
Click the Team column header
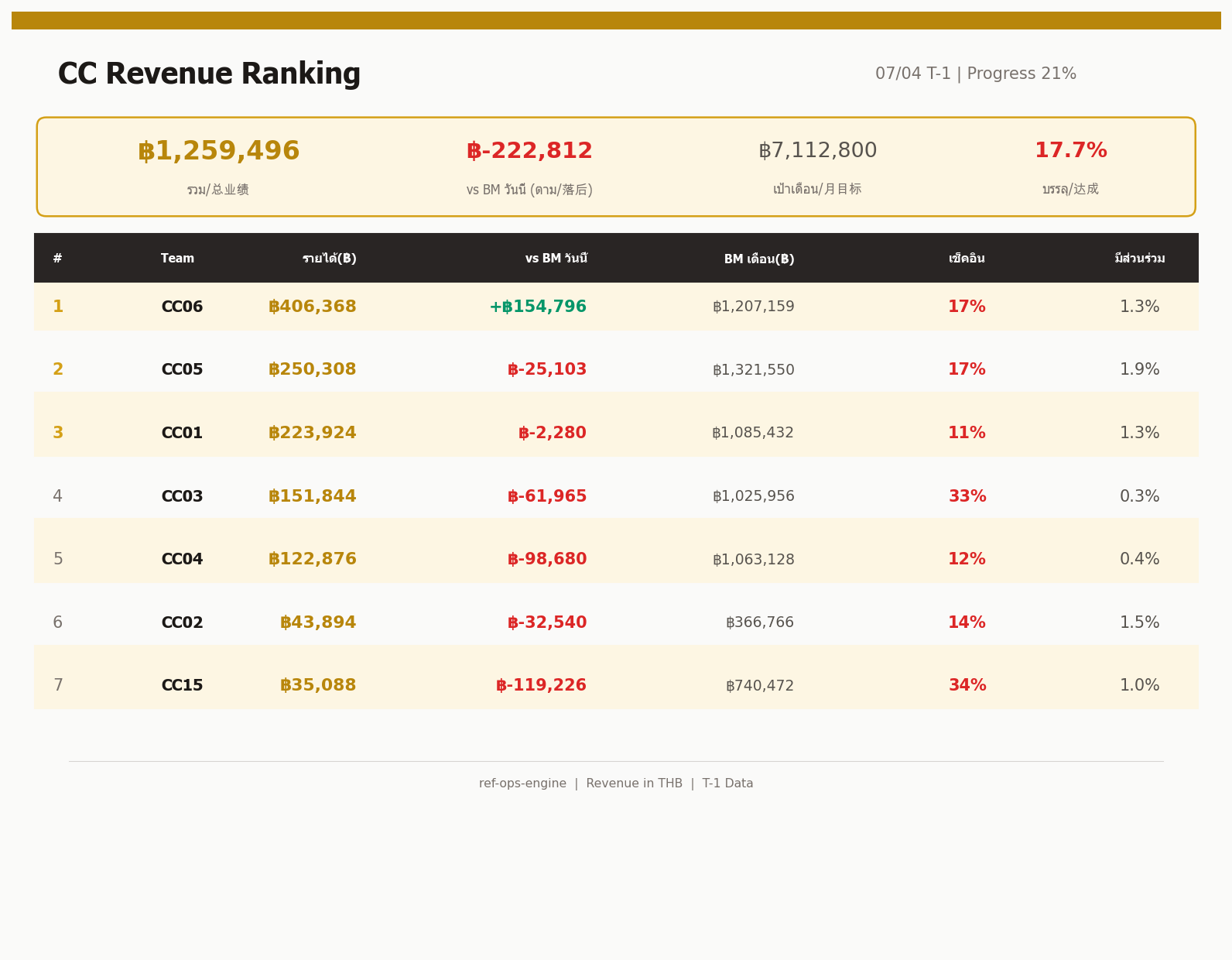tap(177, 259)
